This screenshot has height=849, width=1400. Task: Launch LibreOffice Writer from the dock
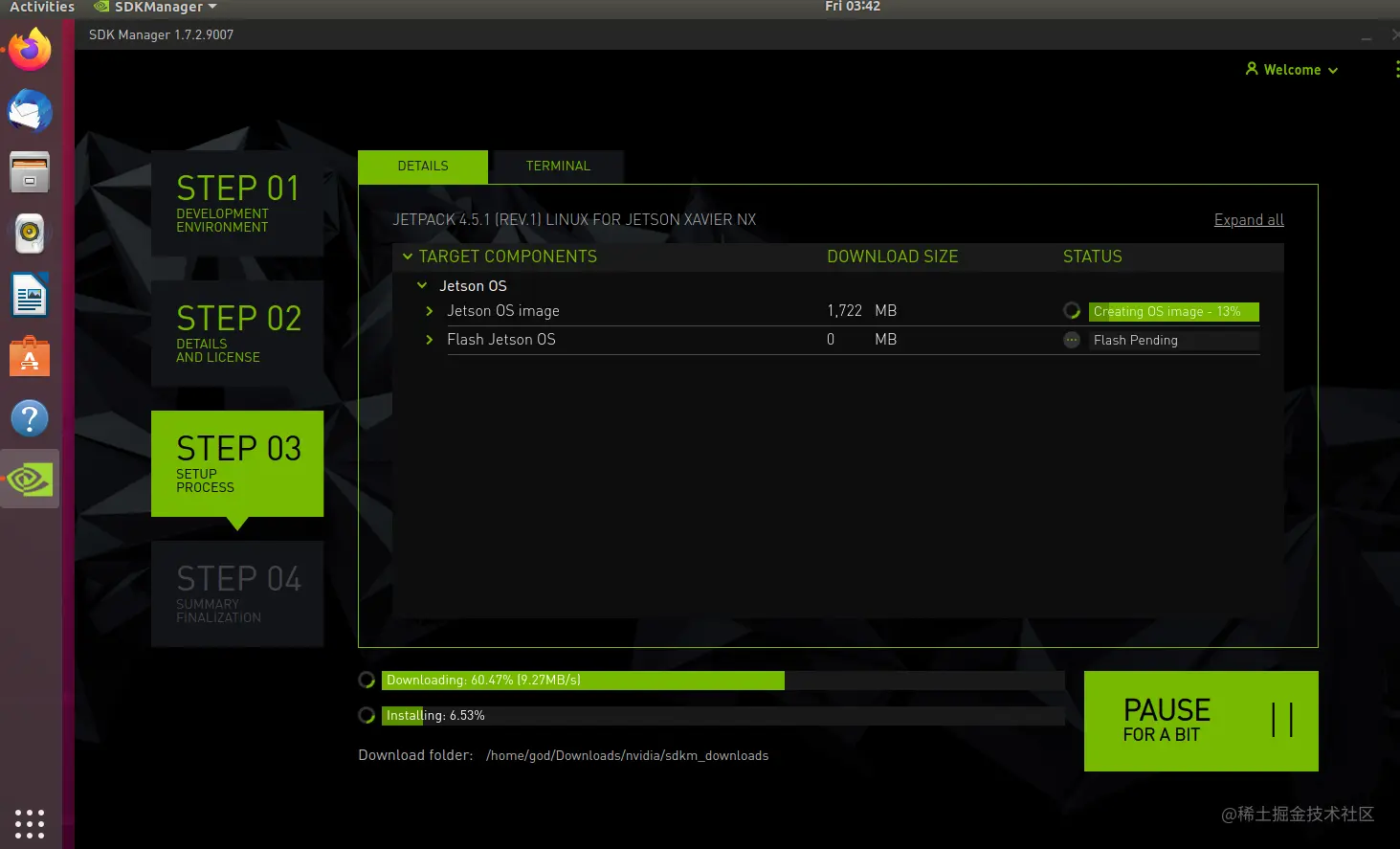[x=30, y=295]
